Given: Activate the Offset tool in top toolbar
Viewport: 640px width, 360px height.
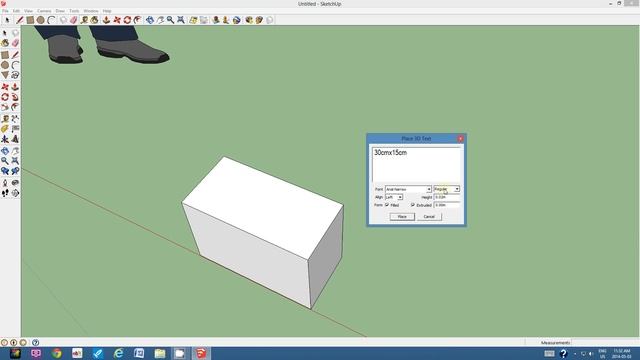Looking at the screenshot, I should tap(138, 20).
